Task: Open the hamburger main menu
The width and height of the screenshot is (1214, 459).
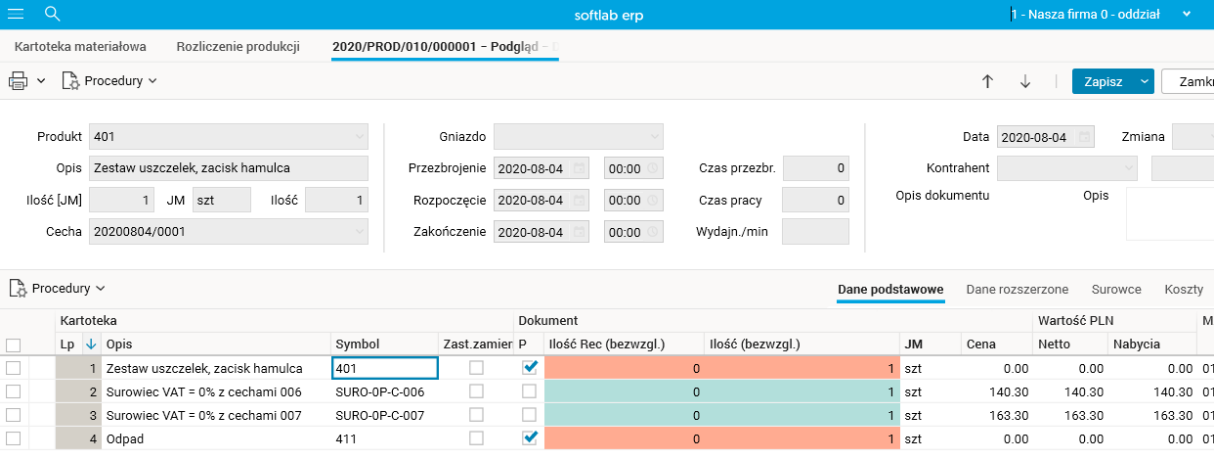Action: (15, 14)
